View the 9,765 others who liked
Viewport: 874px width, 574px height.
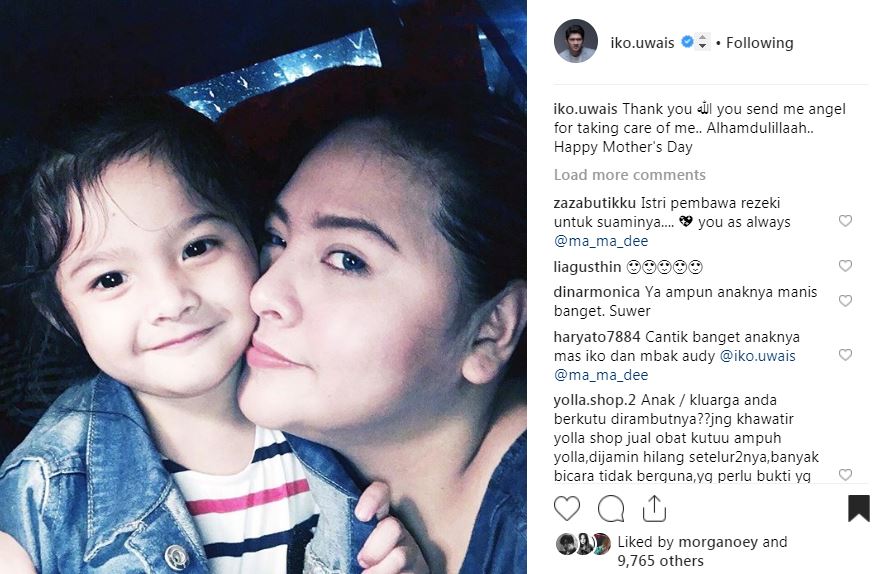click(660, 561)
